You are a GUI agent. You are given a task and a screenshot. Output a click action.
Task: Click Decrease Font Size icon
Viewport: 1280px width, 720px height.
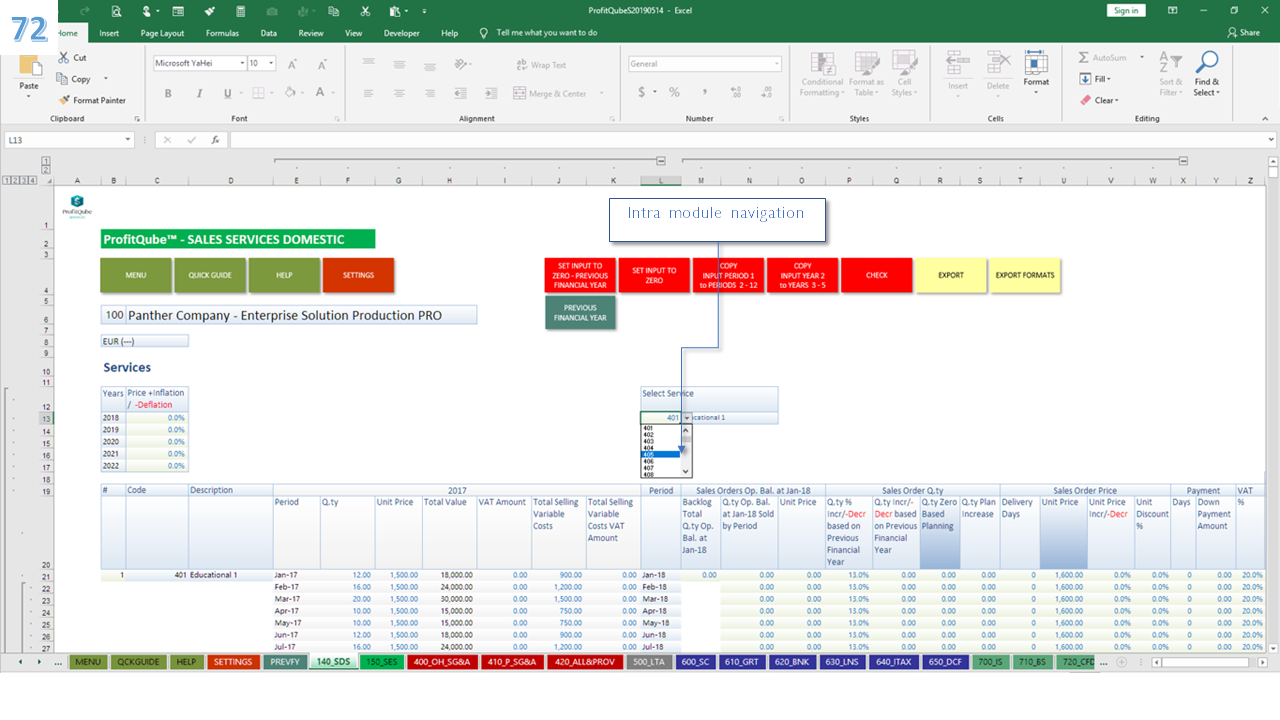(321, 64)
